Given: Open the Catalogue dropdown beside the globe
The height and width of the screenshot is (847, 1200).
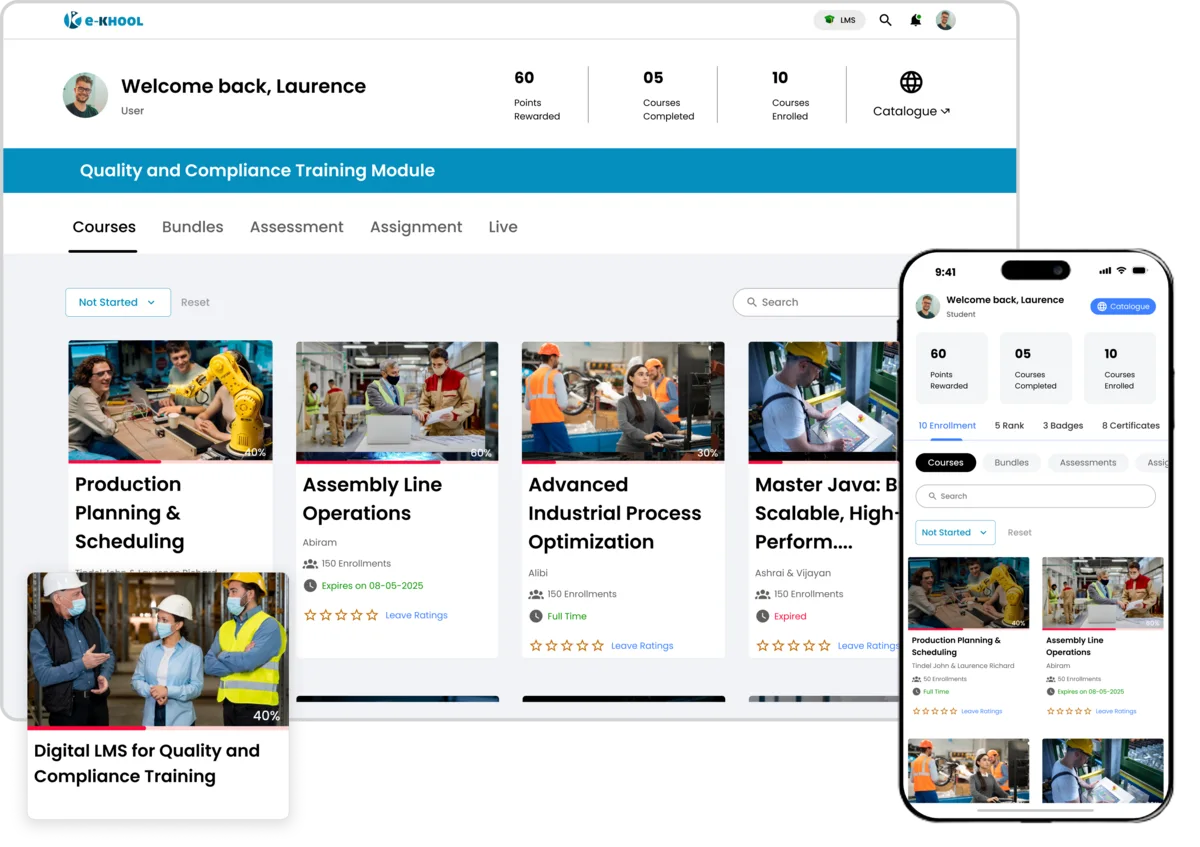Looking at the screenshot, I should click(x=944, y=111).
